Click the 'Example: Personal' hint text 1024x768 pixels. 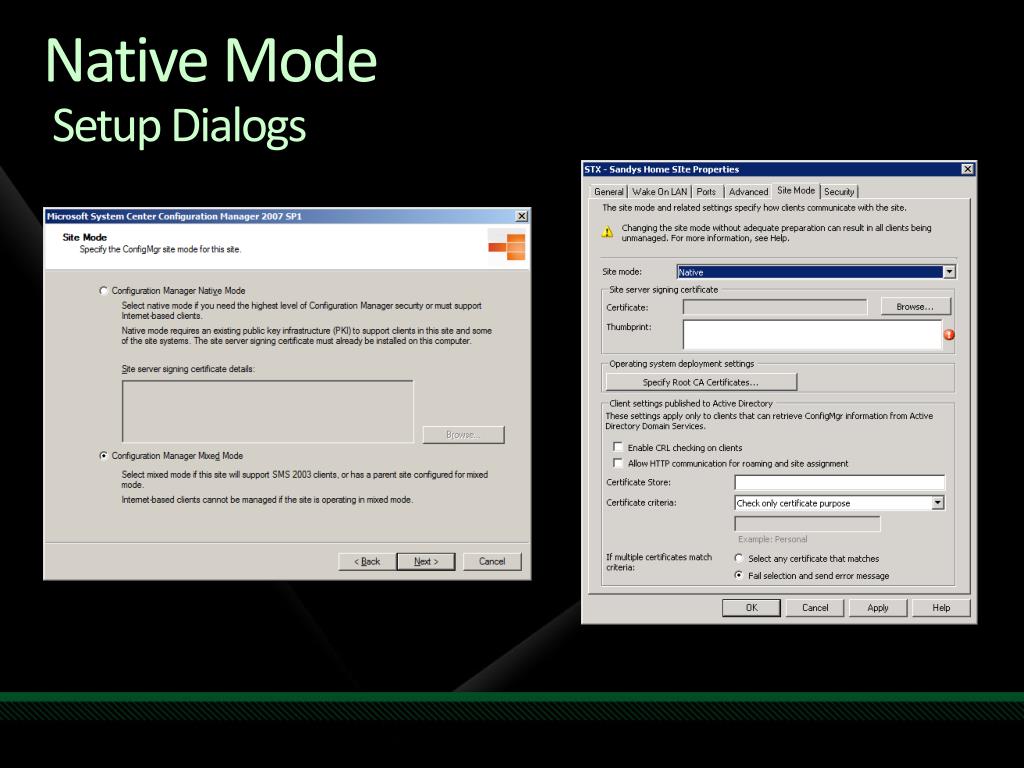[x=773, y=539]
